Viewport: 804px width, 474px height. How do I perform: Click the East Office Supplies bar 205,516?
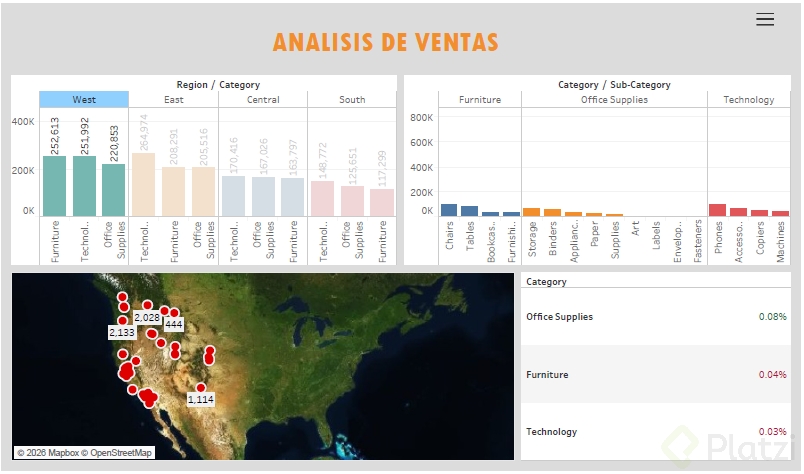pos(204,192)
